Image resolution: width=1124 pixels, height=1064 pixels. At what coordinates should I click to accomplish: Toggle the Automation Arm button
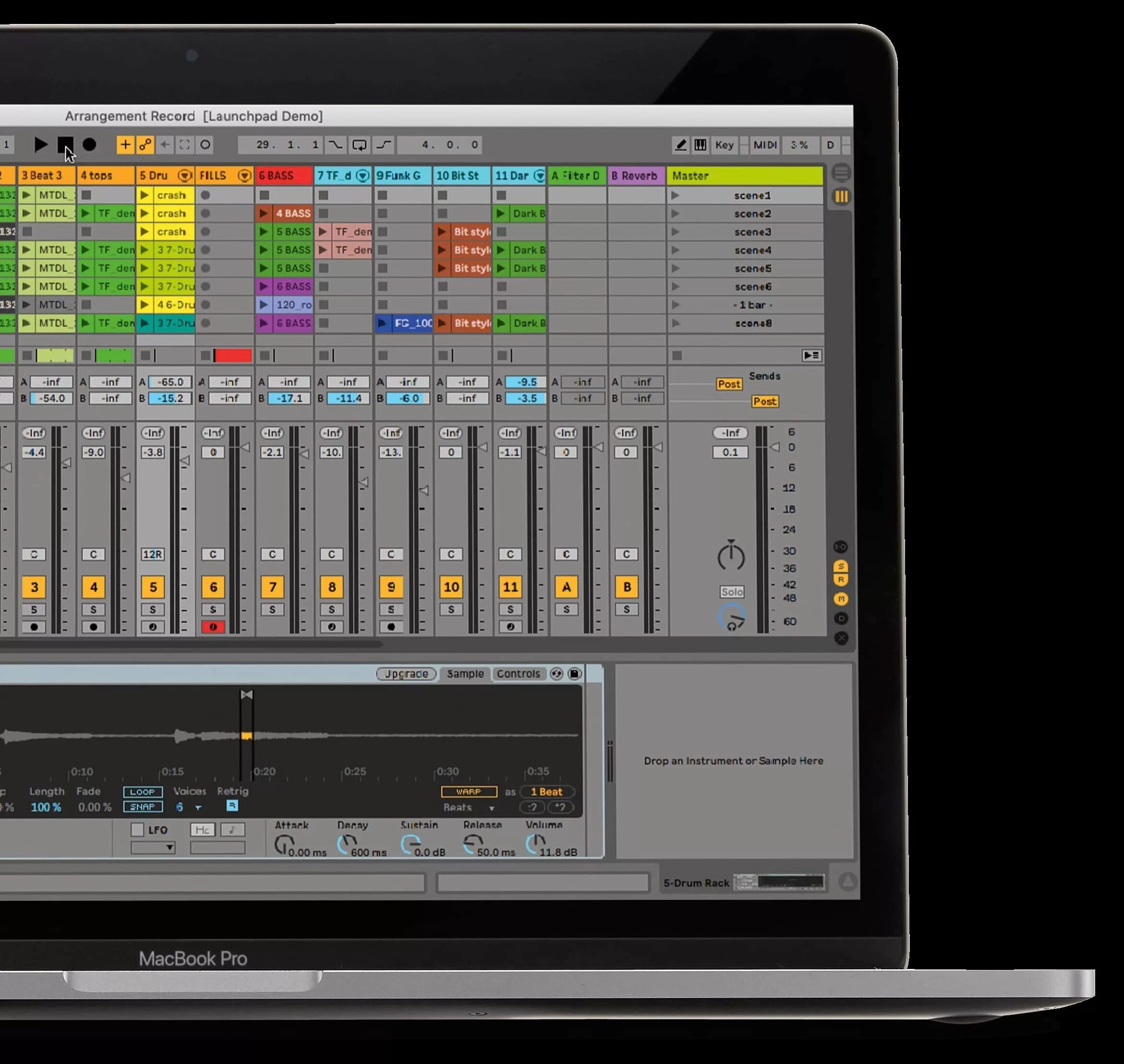tap(145, 144)
